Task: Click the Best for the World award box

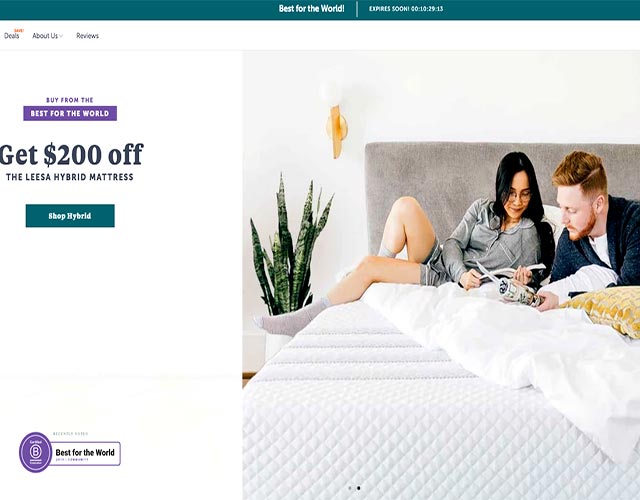Action: (86, 453)
